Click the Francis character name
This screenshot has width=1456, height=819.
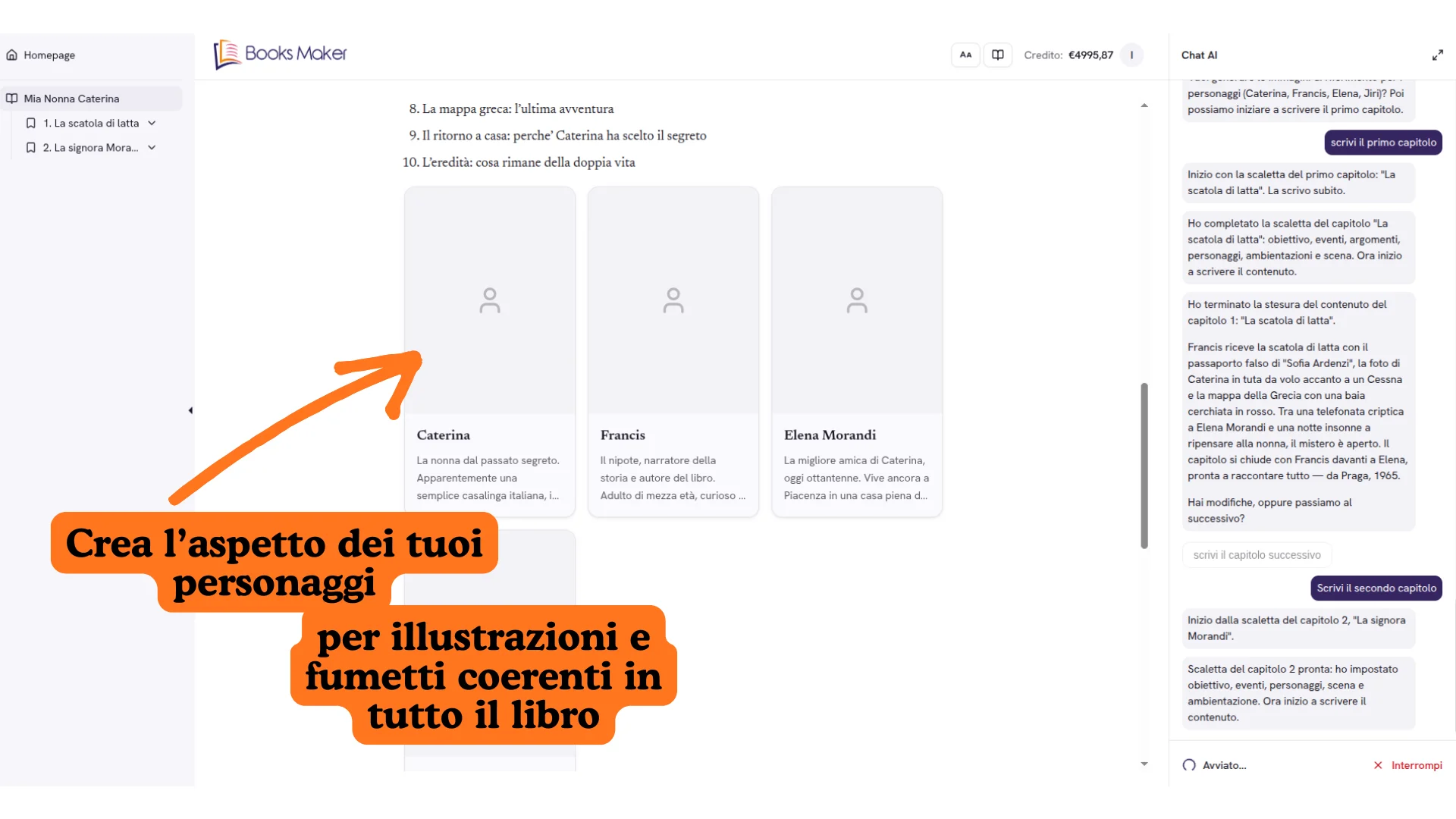coord(623,435)
